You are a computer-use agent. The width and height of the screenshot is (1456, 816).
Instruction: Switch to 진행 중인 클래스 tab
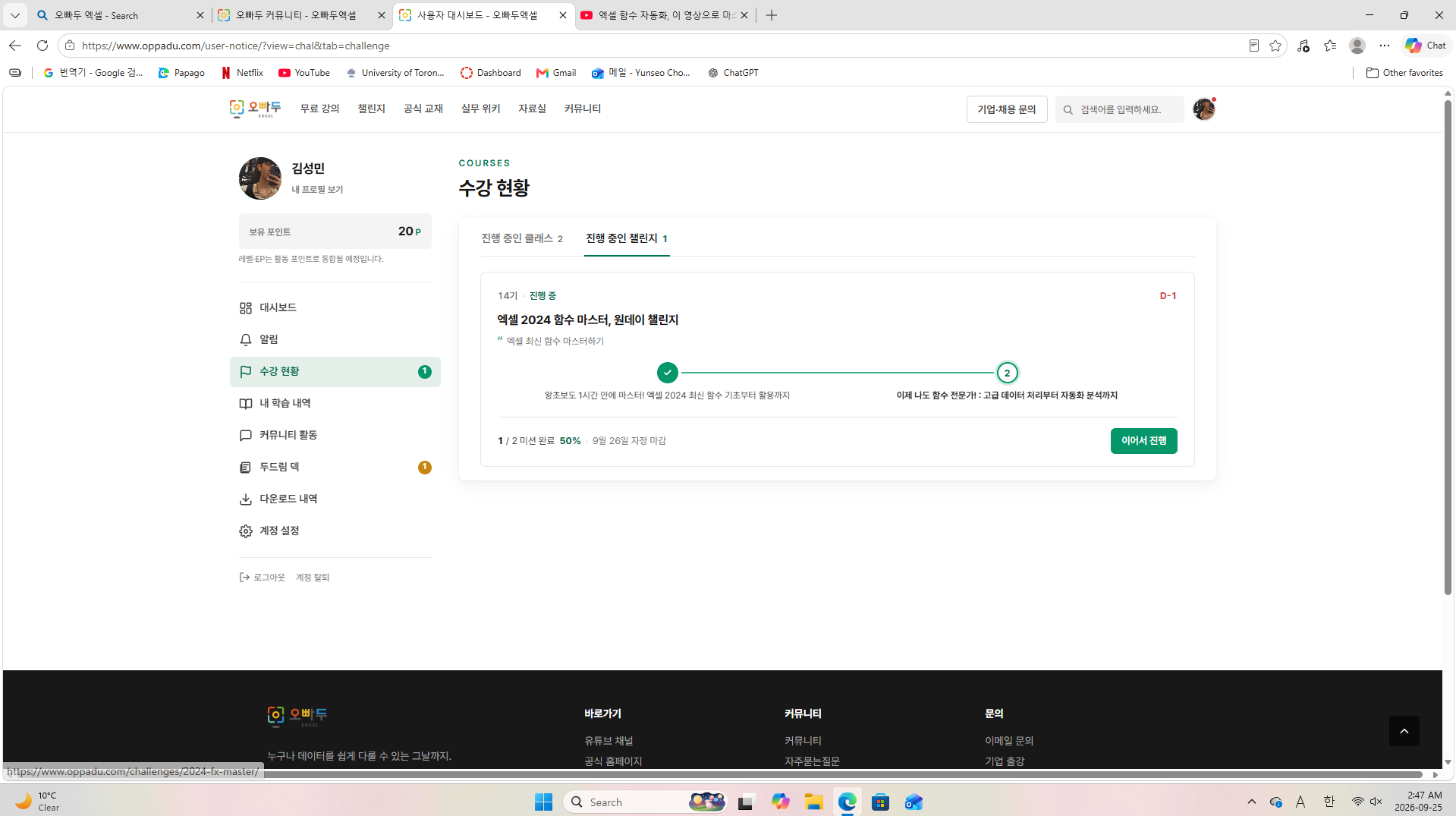(x=522, y=238)
